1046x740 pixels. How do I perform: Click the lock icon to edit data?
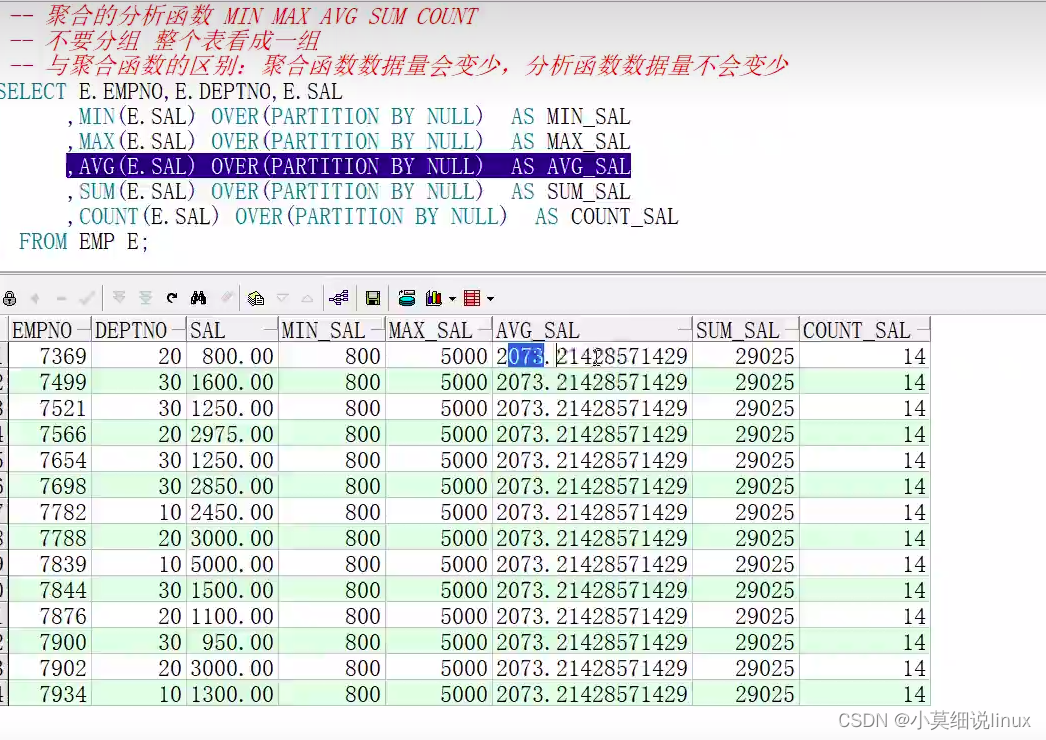(9, 298)
